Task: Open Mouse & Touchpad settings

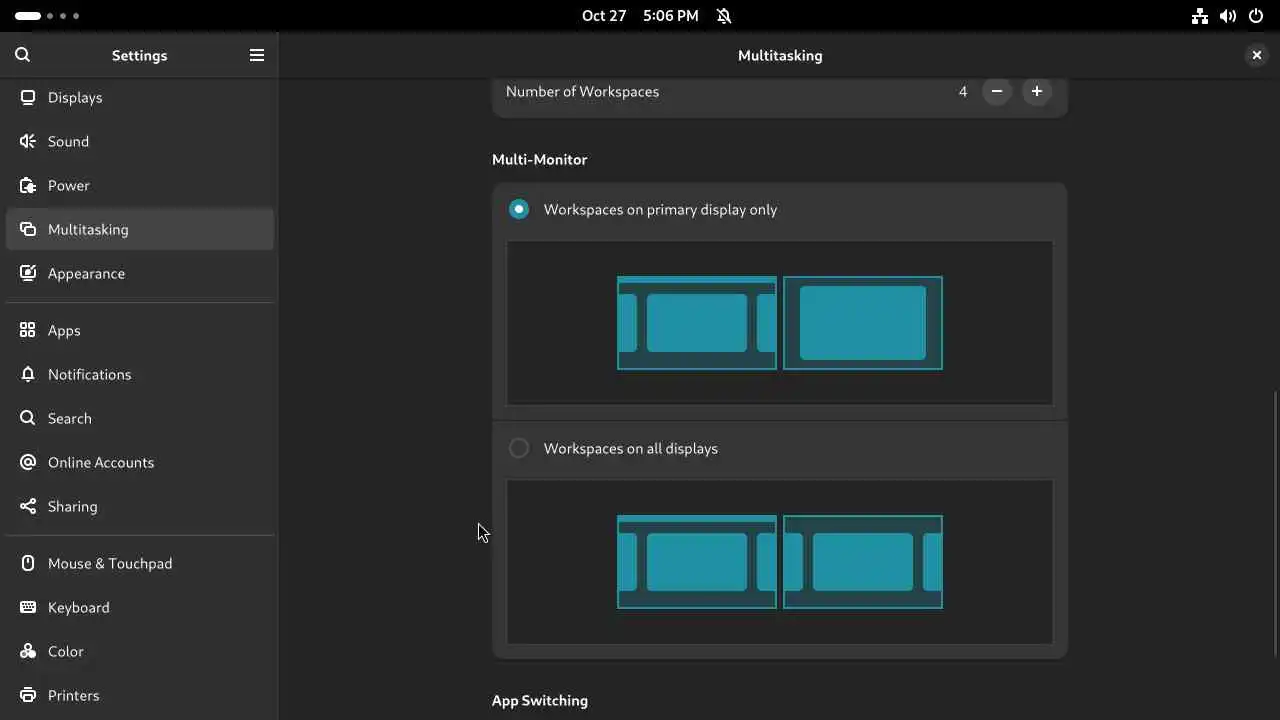Action: click(110, 563)
